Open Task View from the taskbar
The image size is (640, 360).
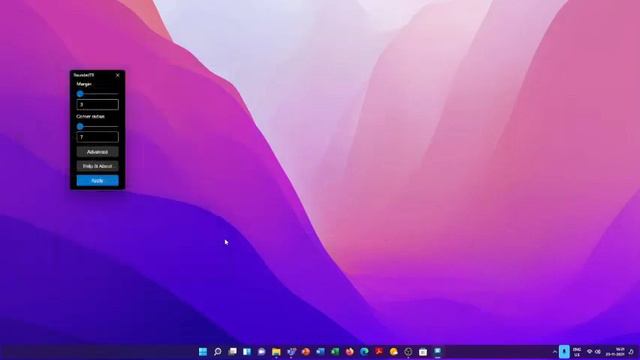click(232, 351)
